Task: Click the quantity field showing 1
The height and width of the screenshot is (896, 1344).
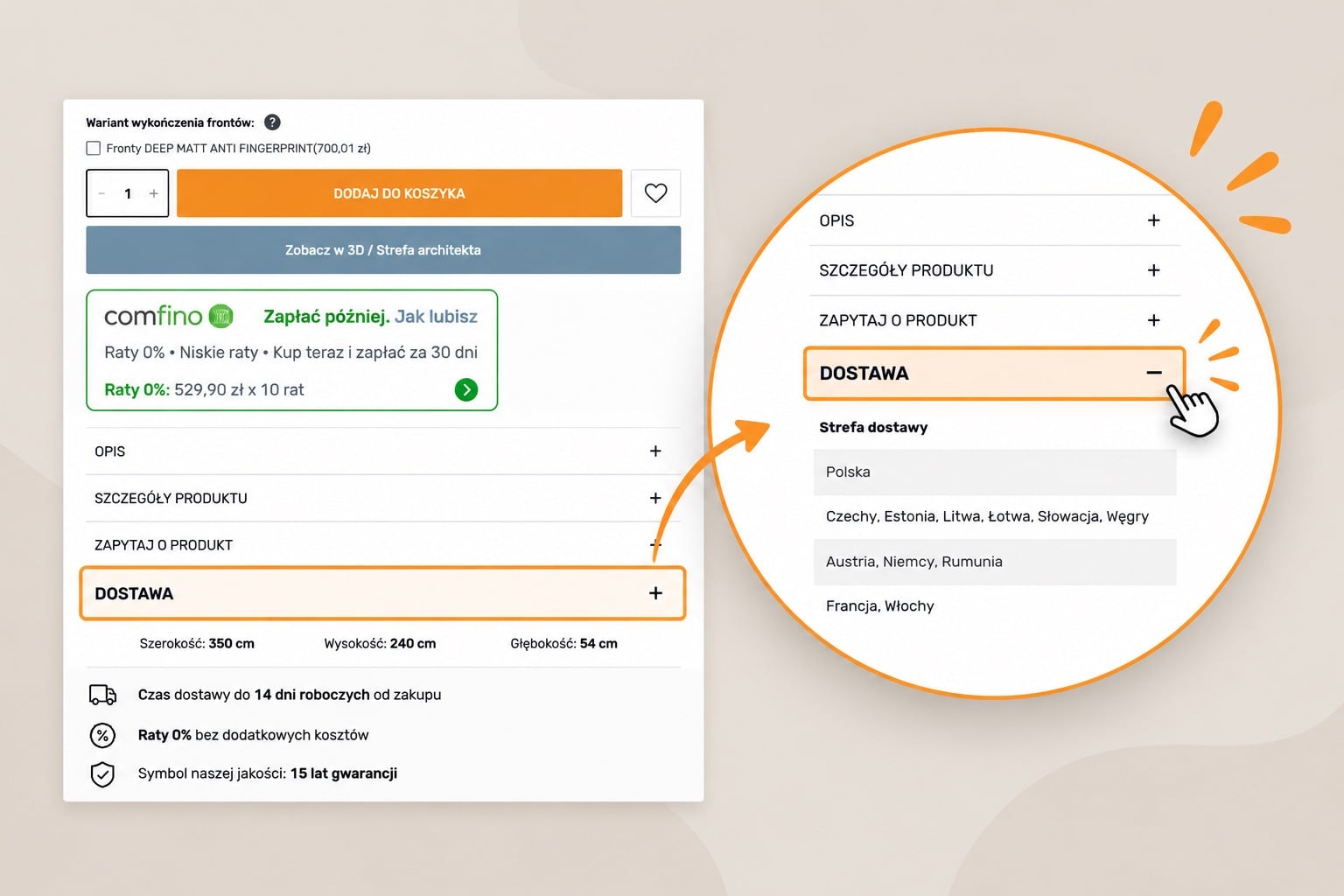Action: (128, 193)
